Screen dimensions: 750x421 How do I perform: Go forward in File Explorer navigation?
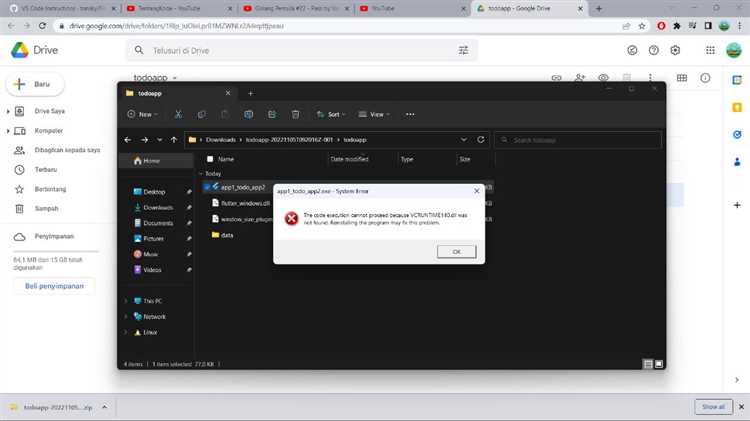[144, 140]
